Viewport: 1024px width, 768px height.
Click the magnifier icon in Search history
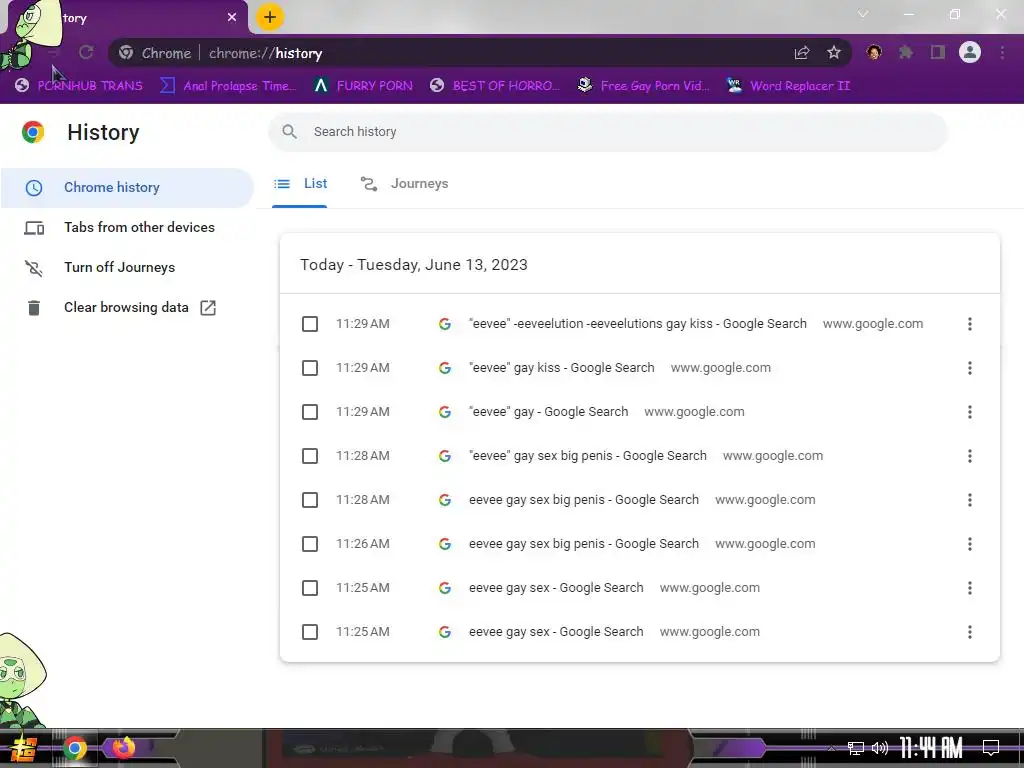click(x=289, y=132)
